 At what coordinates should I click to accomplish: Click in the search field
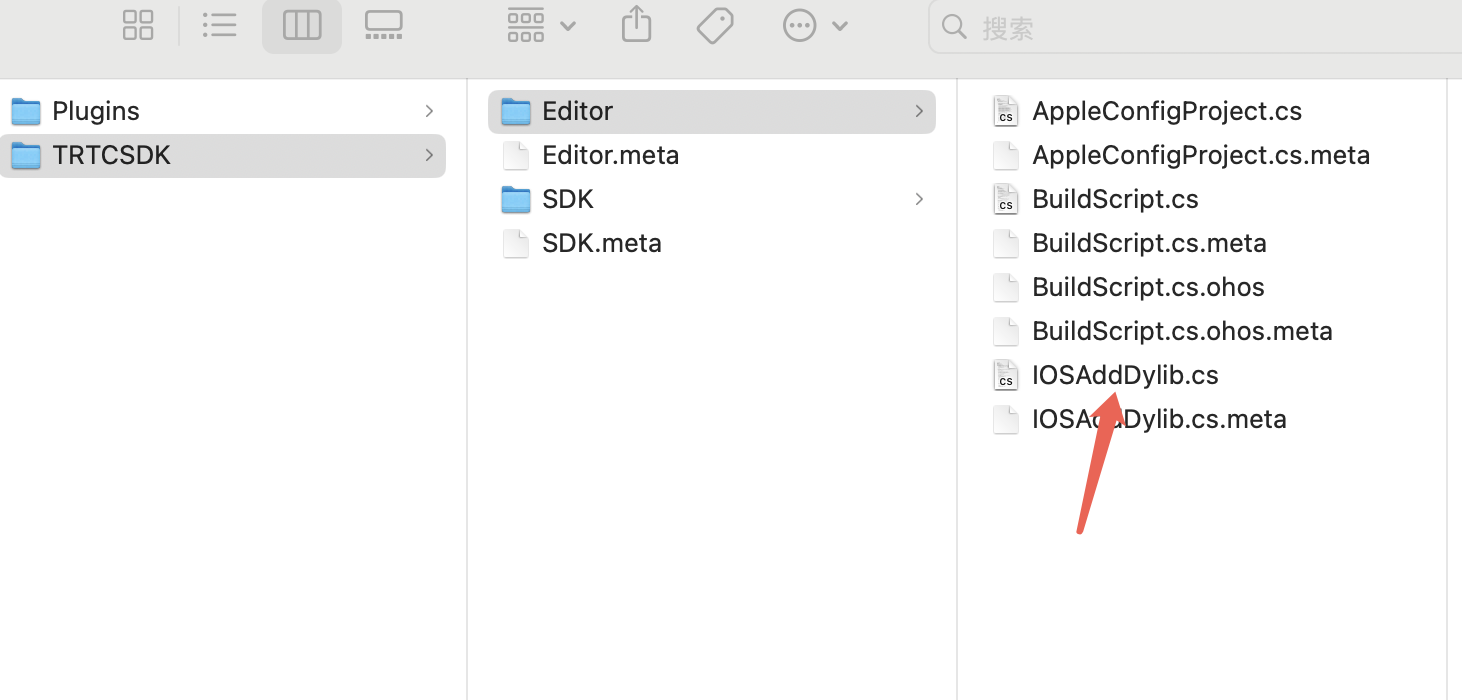pyautogui.click(x=1200, y=27)
